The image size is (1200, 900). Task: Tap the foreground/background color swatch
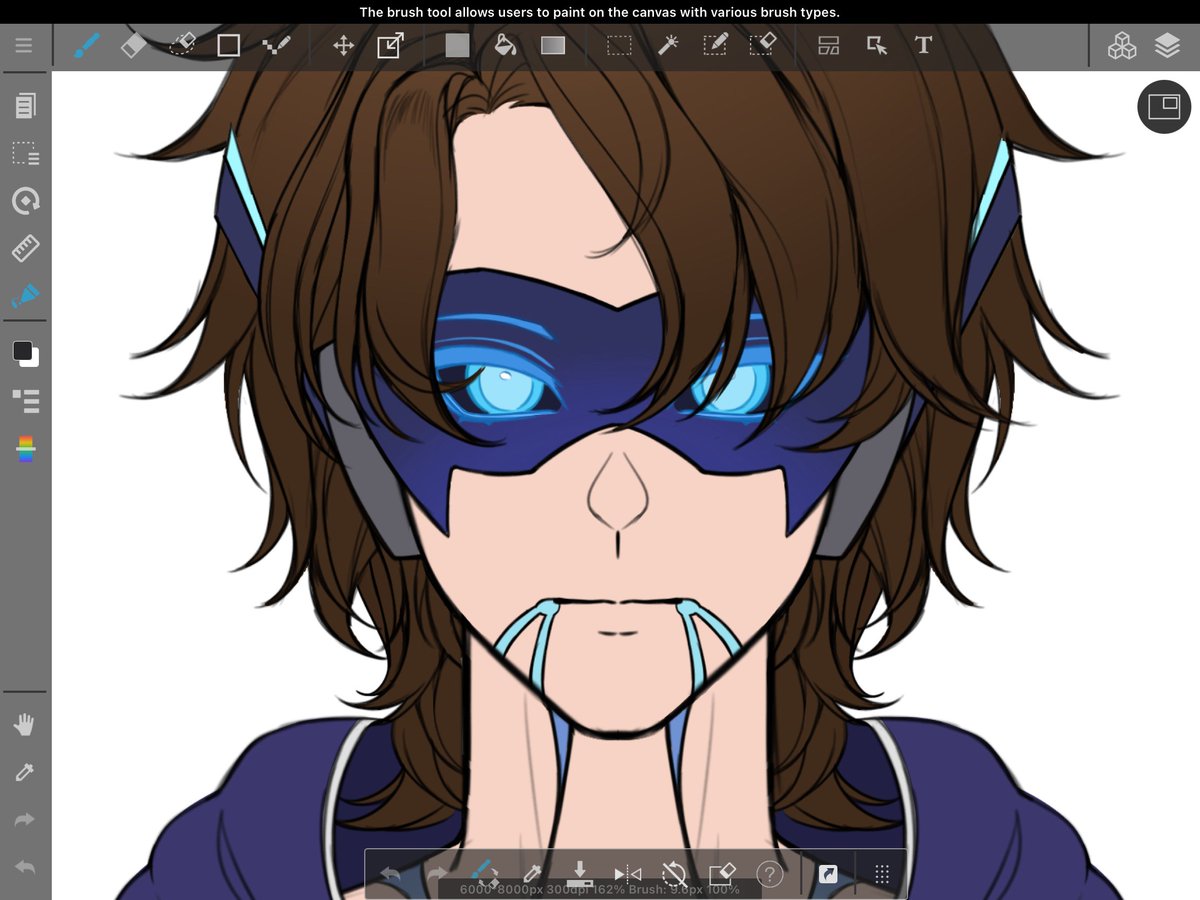[x=26, y=353]
